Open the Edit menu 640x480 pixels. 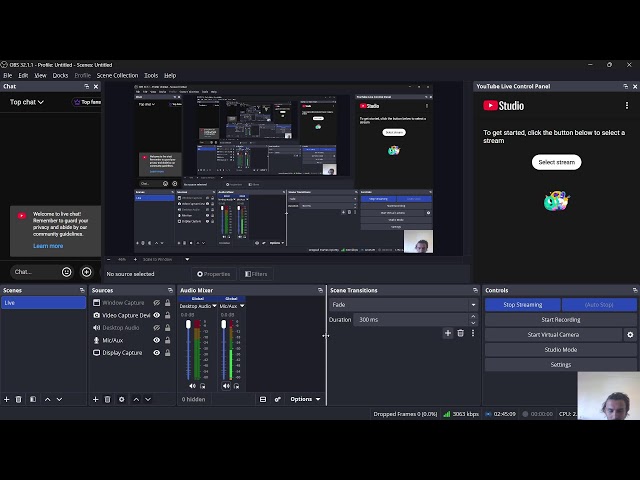(23, 76)
